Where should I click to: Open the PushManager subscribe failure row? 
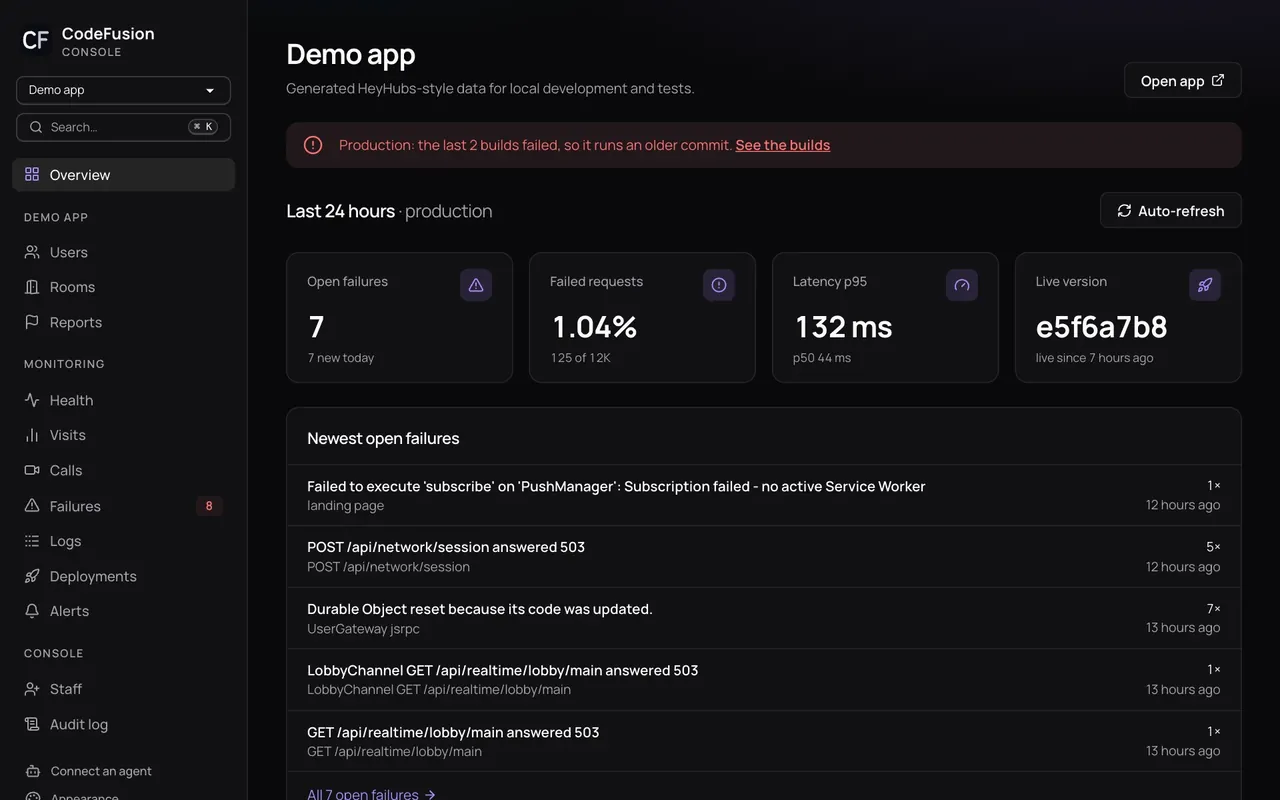764,495
